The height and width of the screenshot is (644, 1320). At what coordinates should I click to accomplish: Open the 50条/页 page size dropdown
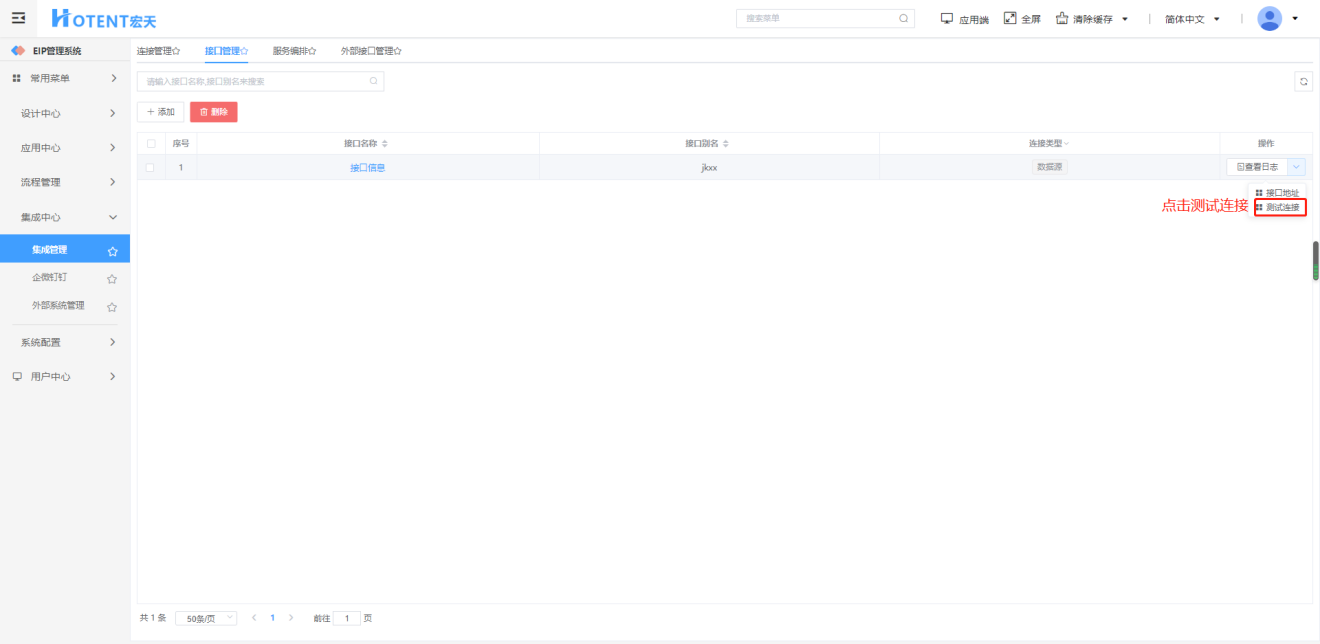pyautogui.click(x=206, y=618)
